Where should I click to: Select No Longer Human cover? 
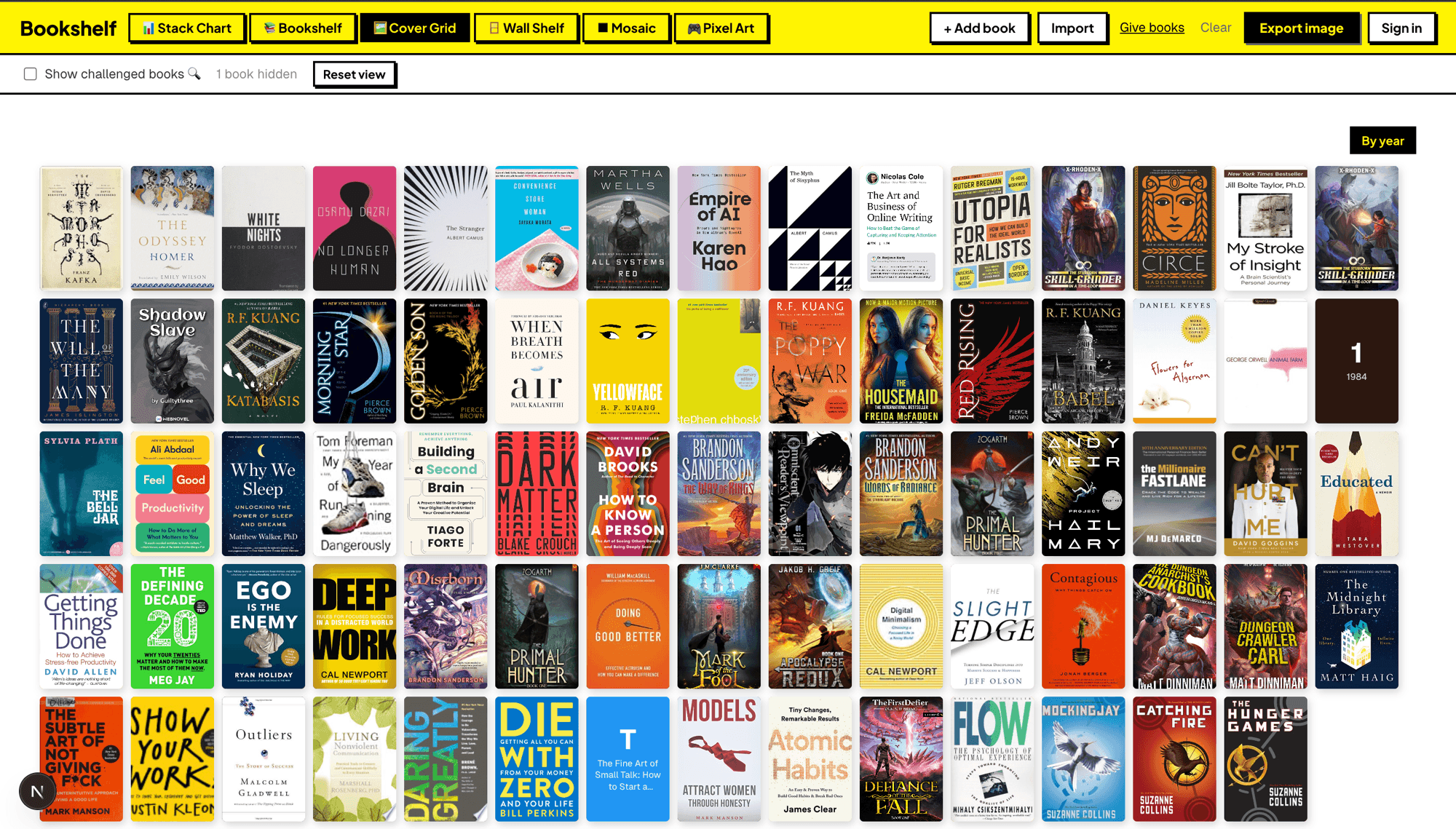pyautogui.click(x=355, y=229)
